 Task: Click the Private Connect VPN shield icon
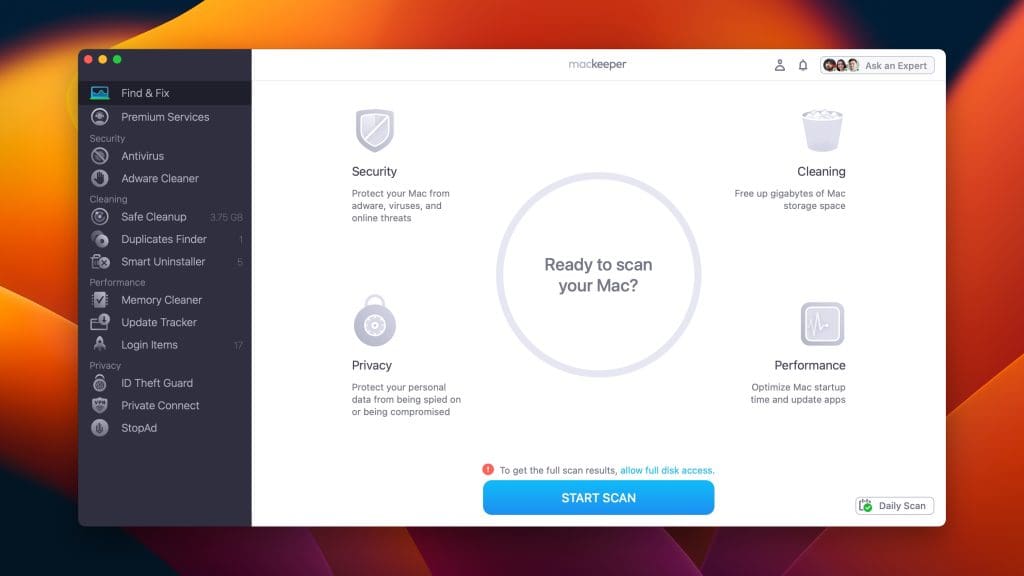tap(100, 405)
